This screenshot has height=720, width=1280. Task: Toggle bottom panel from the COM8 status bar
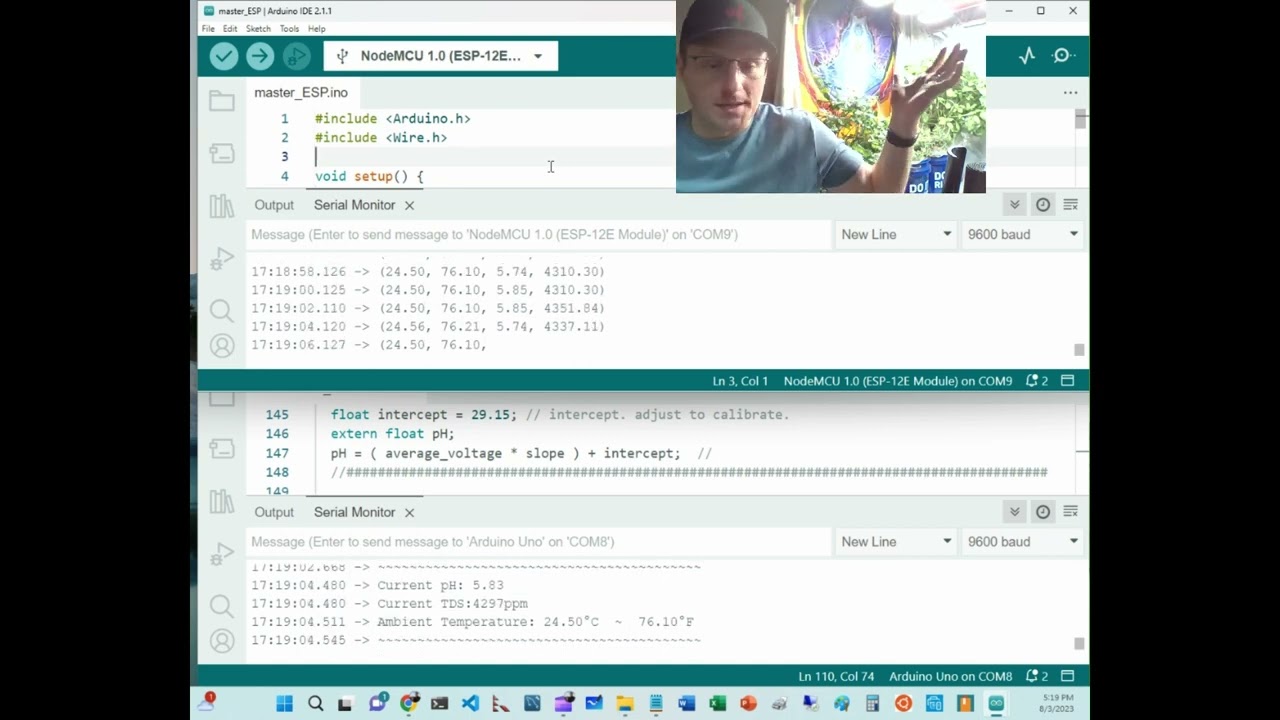pos(1067,677)
